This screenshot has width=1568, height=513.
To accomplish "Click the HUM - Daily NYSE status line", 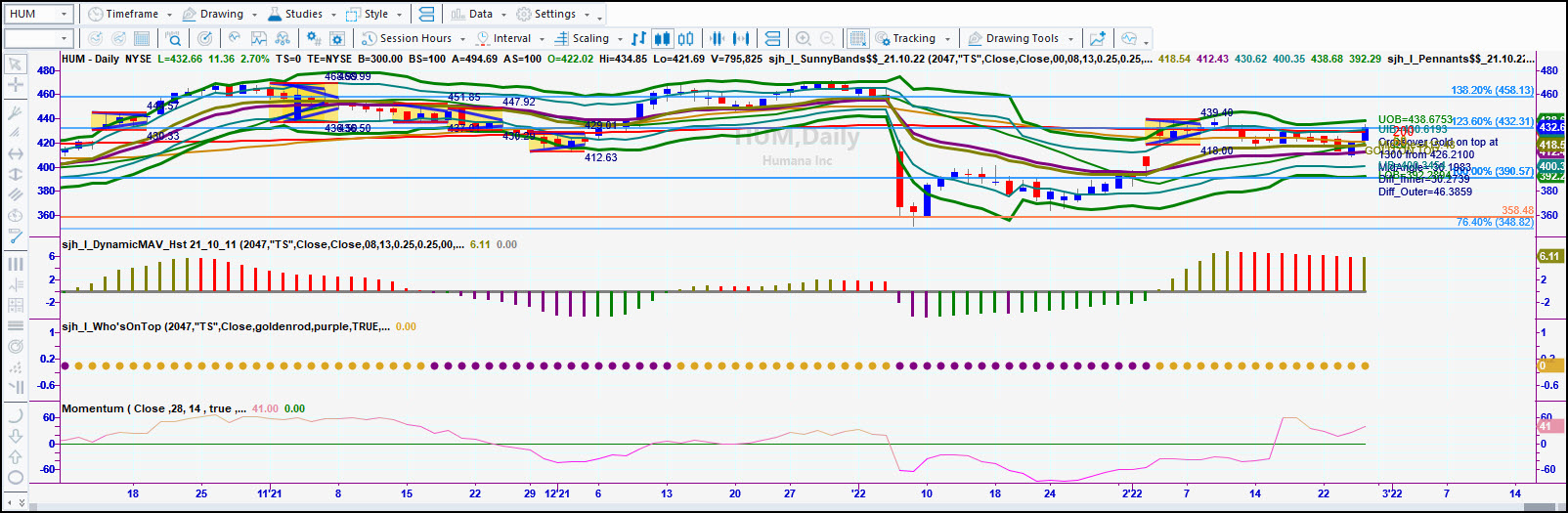I will 106,59.
